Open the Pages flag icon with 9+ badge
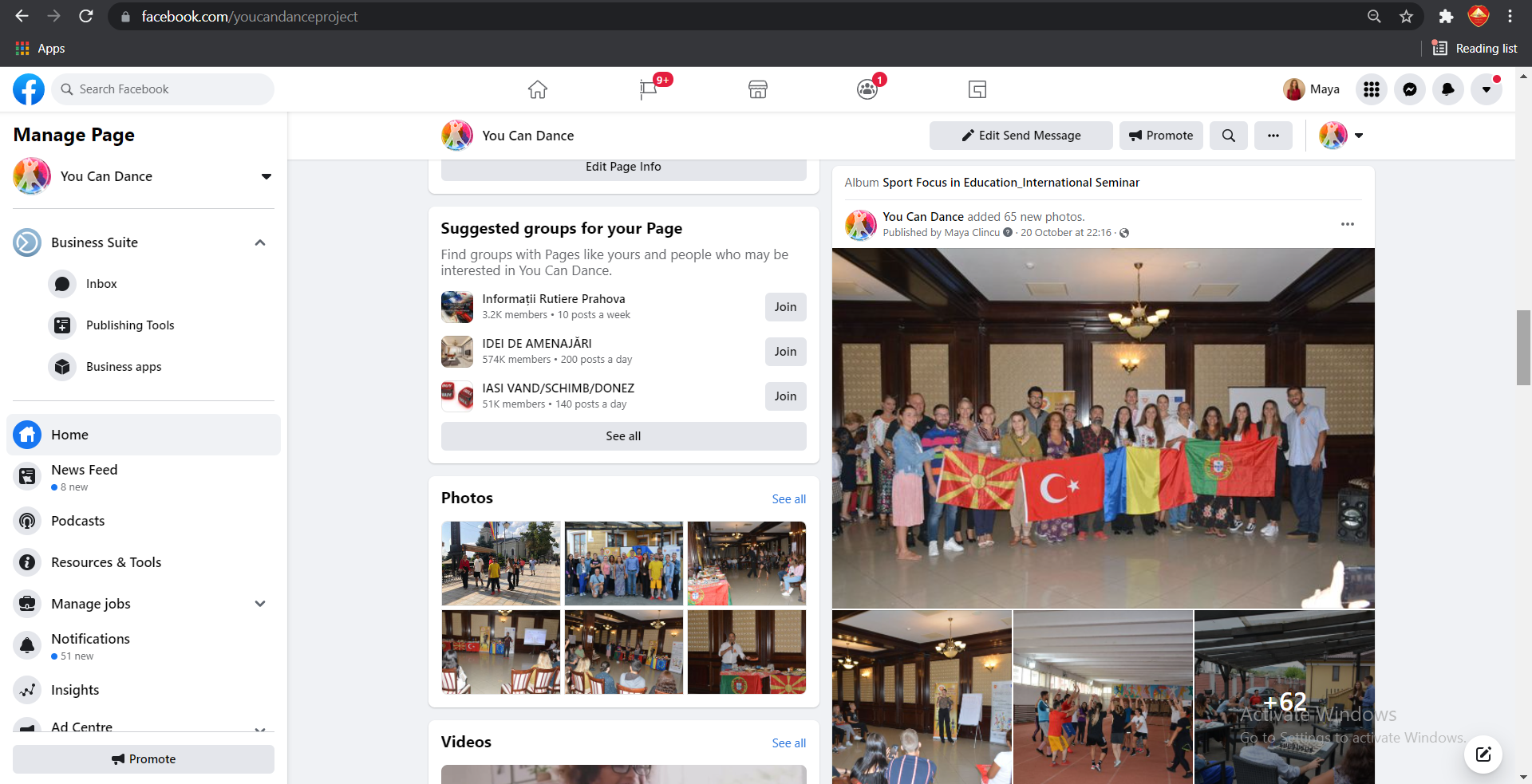Image resolution: width=1532 pixels, height=784 pixels. pyautogui.click(x=648, y=89)
